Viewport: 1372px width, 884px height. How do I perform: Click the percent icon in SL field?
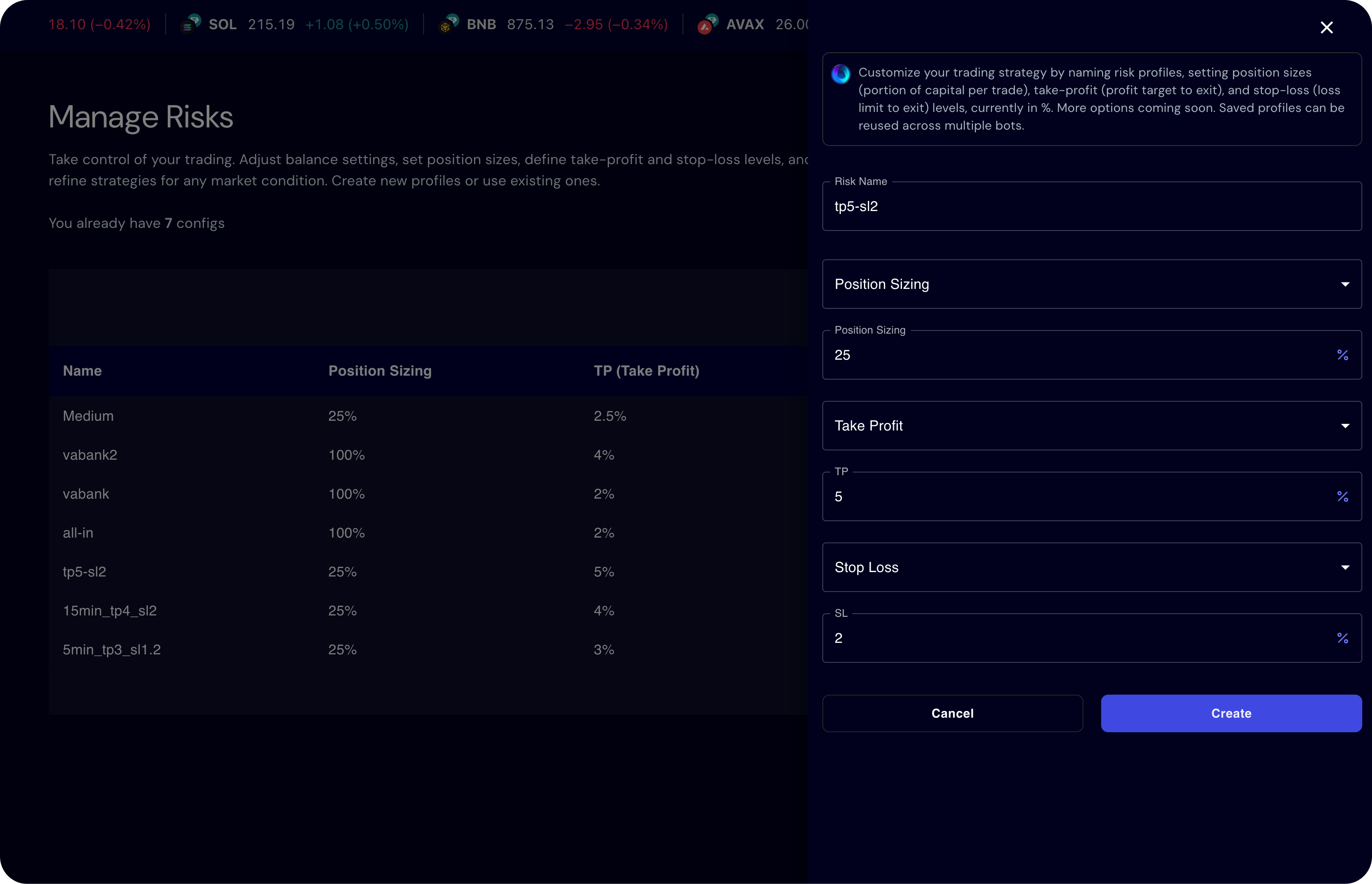tap(1342, 638)
